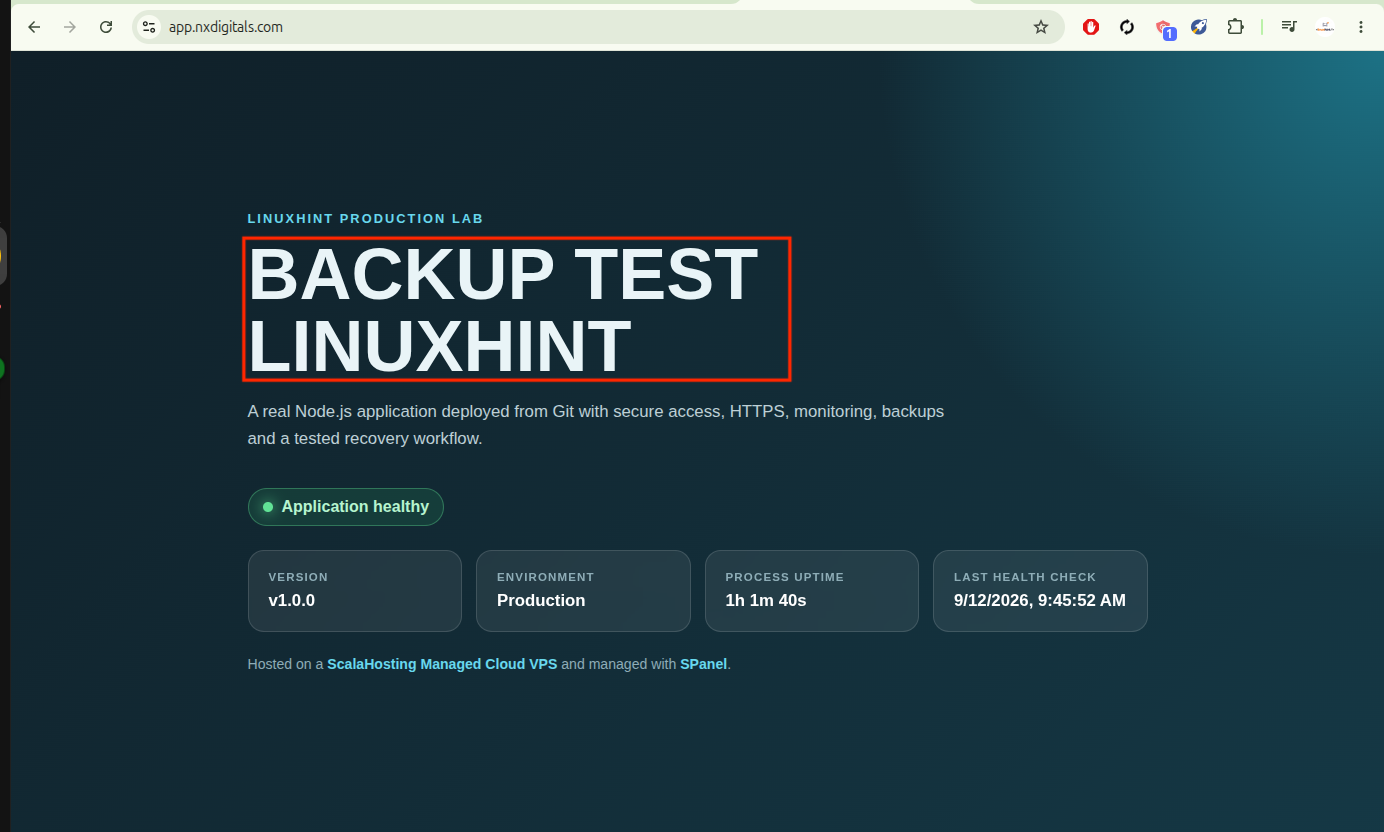Click the Node.js application description paragraph

tap(596, 425)
